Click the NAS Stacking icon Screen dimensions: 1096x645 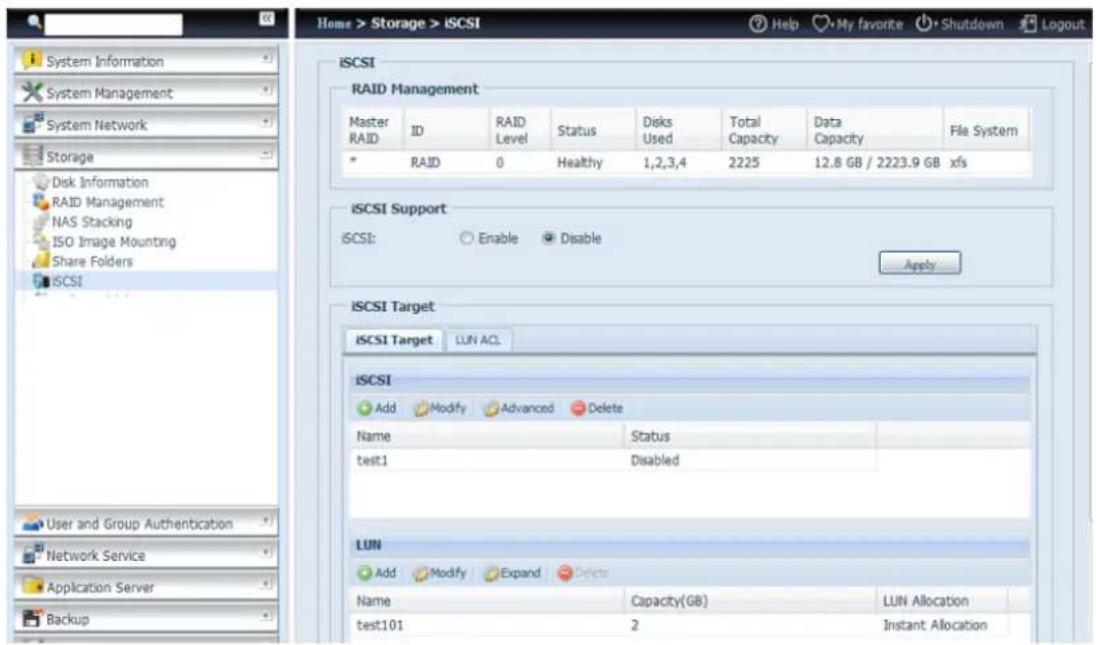pos(41,222)
